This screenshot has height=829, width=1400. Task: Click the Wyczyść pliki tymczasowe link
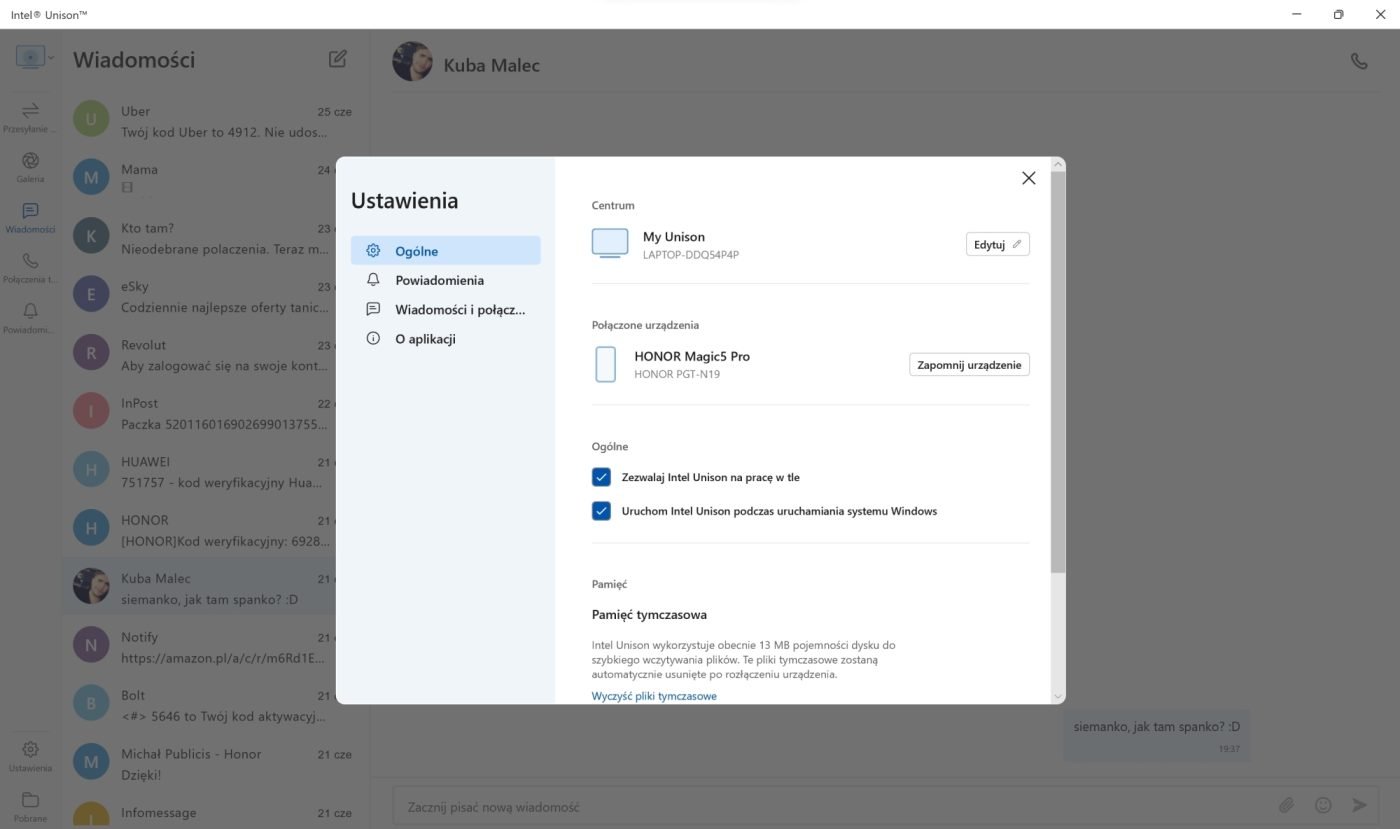tap(654, 696)
